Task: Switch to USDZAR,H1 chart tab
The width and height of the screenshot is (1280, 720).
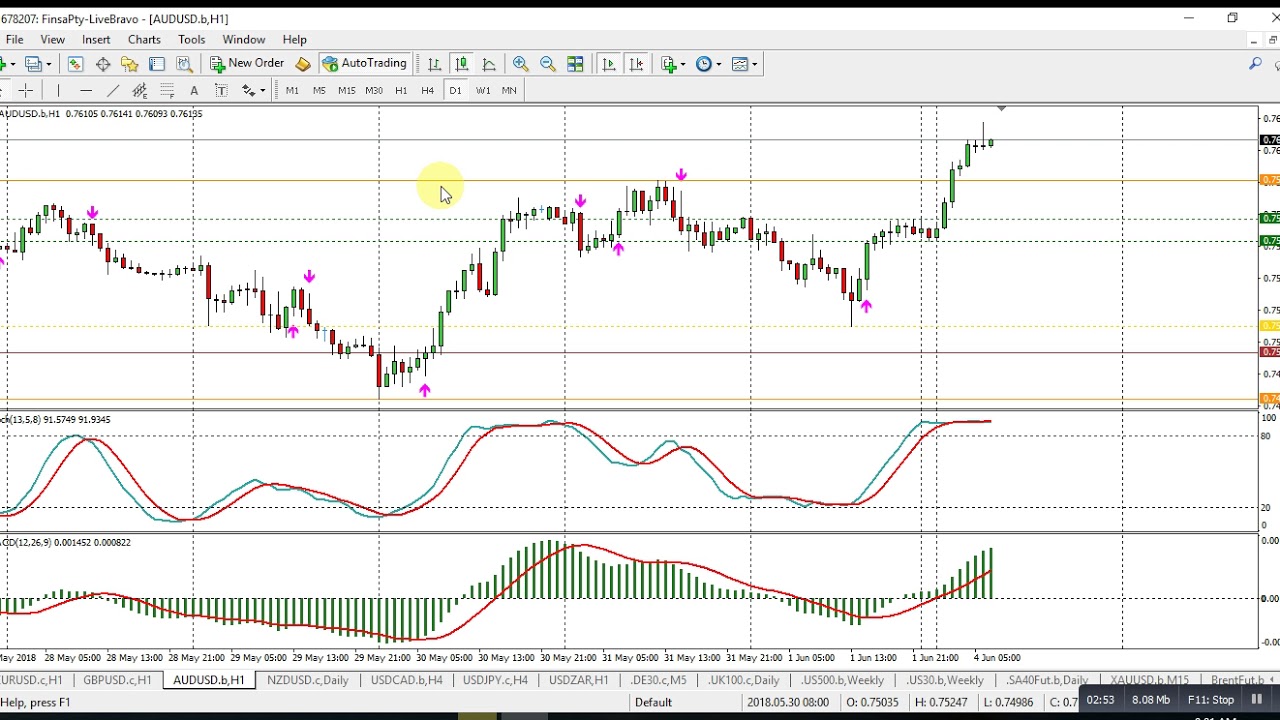Action: pyautogui.click(x=578, y=680)
